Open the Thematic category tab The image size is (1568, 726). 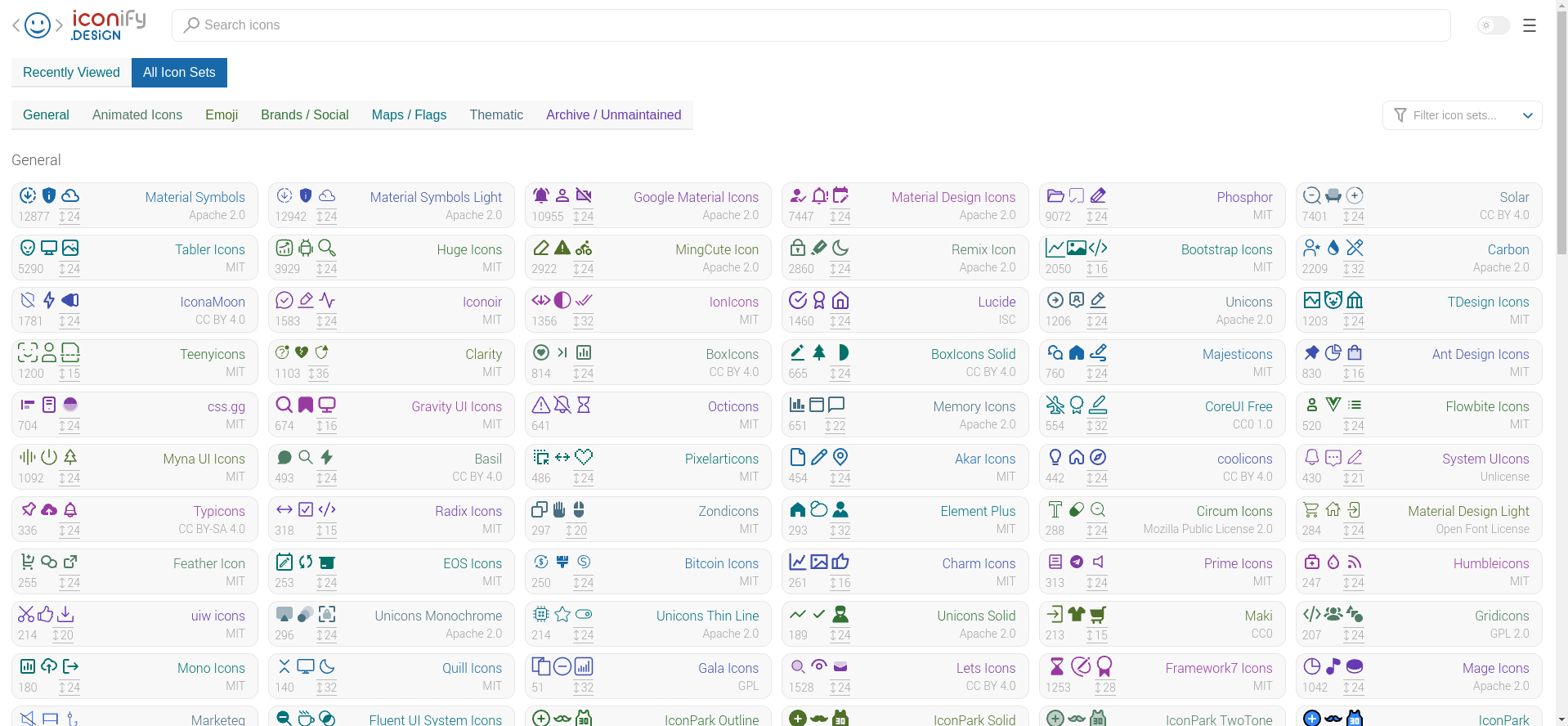pos(496,115)
